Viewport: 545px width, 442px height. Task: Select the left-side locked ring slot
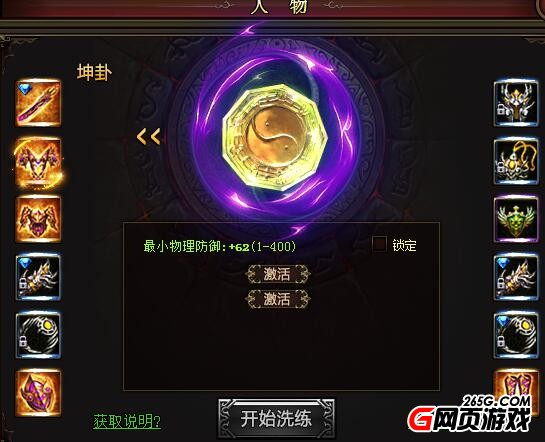click(x=38, y=335)
